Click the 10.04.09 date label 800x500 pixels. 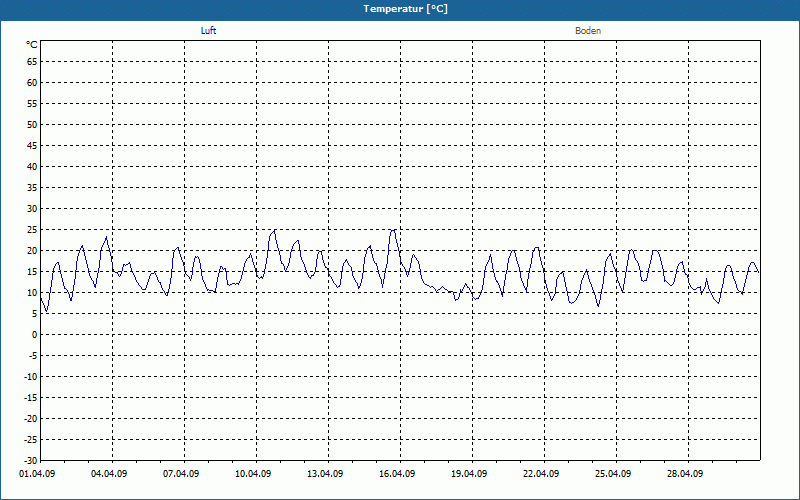pyautogui.click(x=253, y=473)
